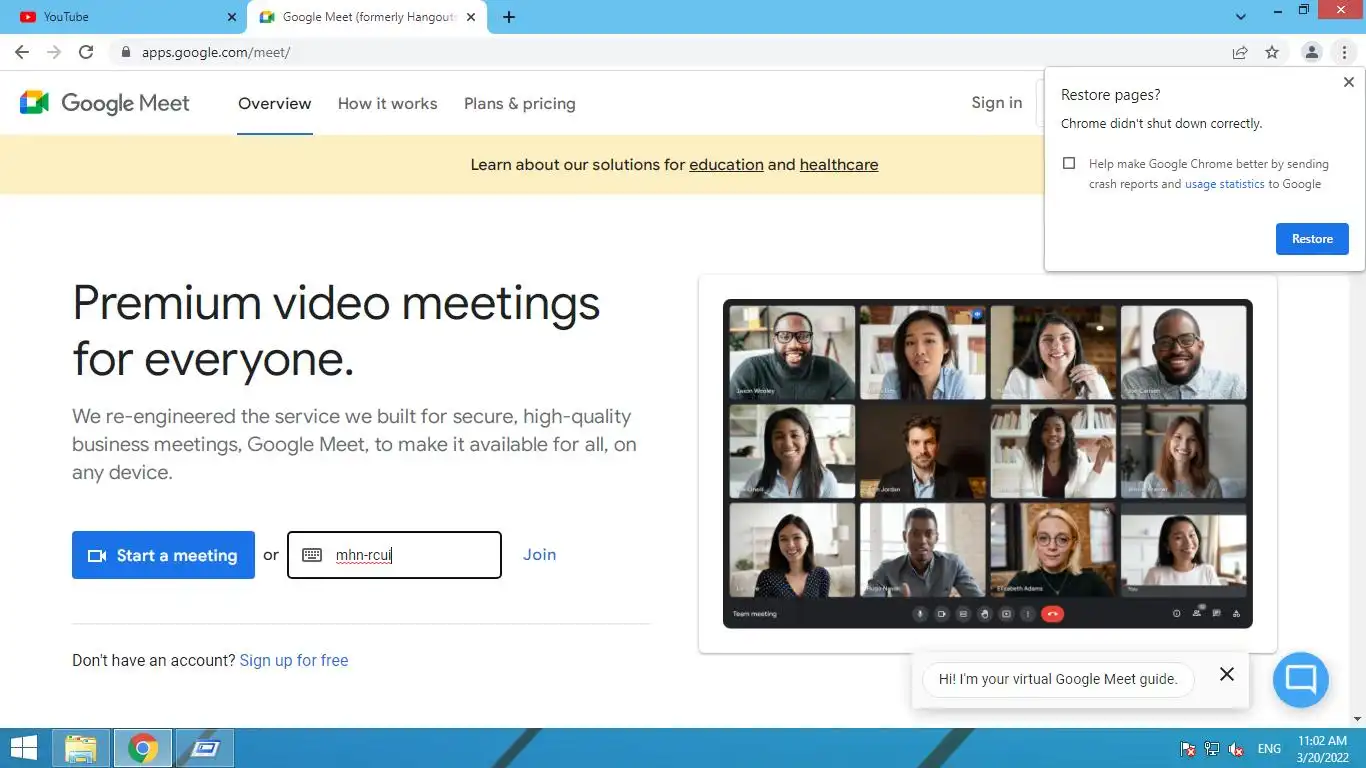The width and height of the screenshot is (1366, 768).
Task: Click the muted volume tray icon
Action: click(x=1236, y=749)
